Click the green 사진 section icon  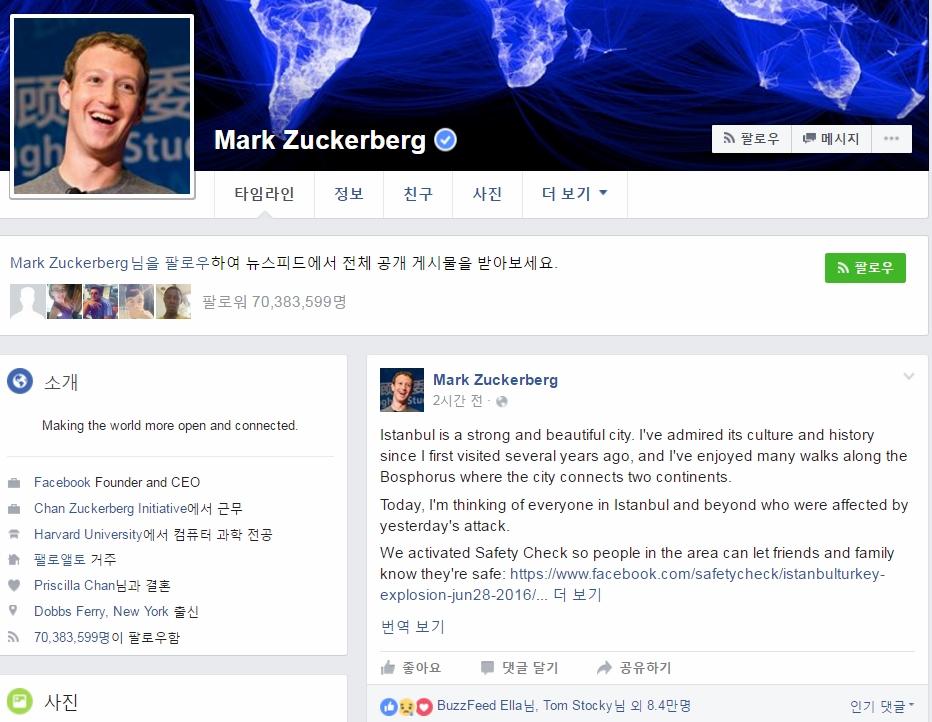(20, 701)
